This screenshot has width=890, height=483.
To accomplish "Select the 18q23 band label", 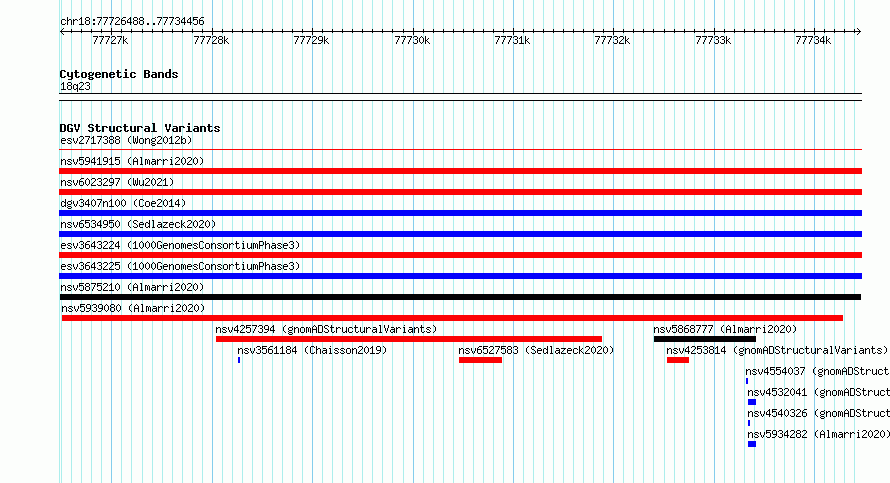I will (75, 86).
